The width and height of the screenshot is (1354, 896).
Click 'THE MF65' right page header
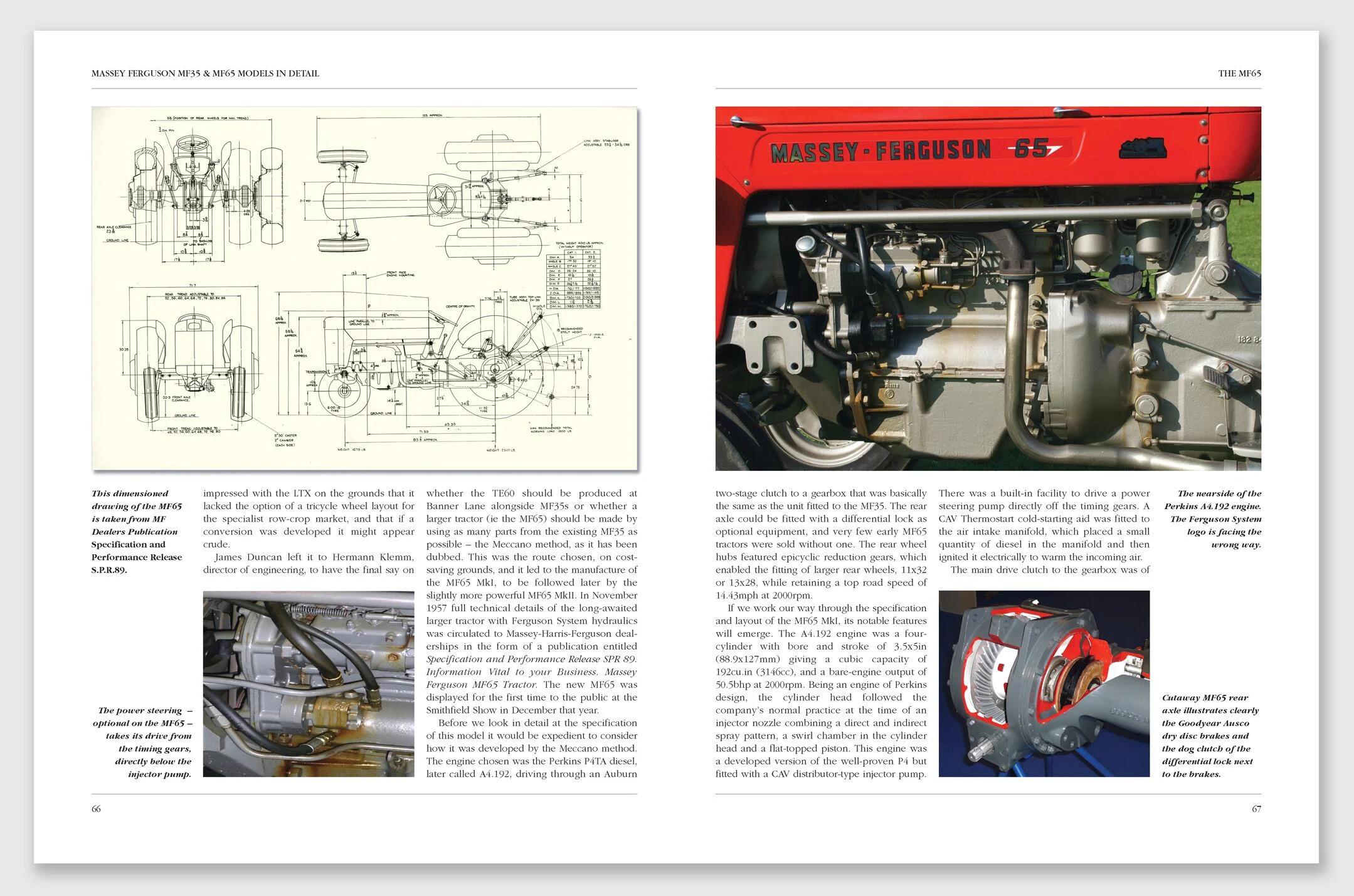coord(1239,73)
